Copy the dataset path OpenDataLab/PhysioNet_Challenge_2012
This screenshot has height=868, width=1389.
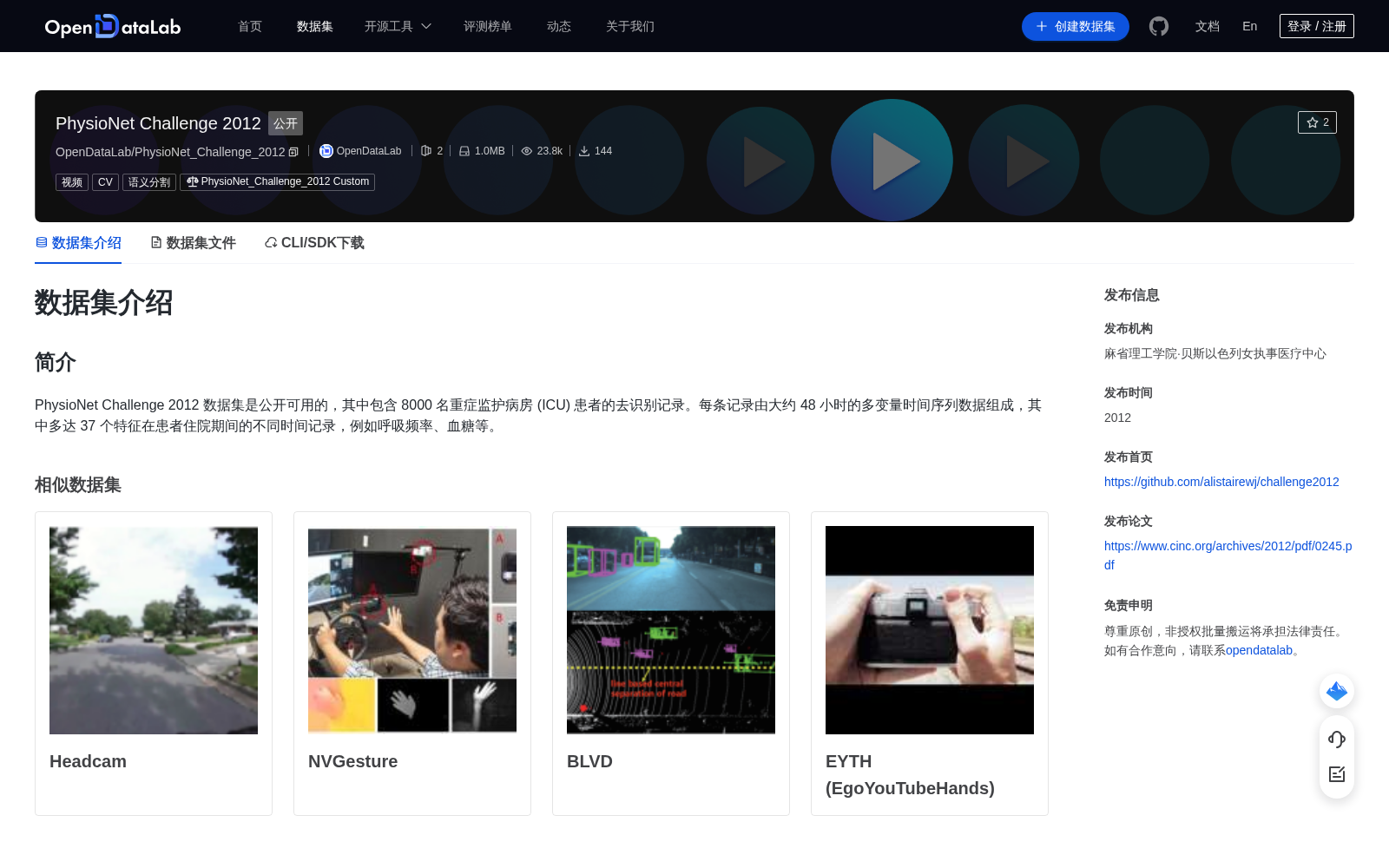point(293,152)
